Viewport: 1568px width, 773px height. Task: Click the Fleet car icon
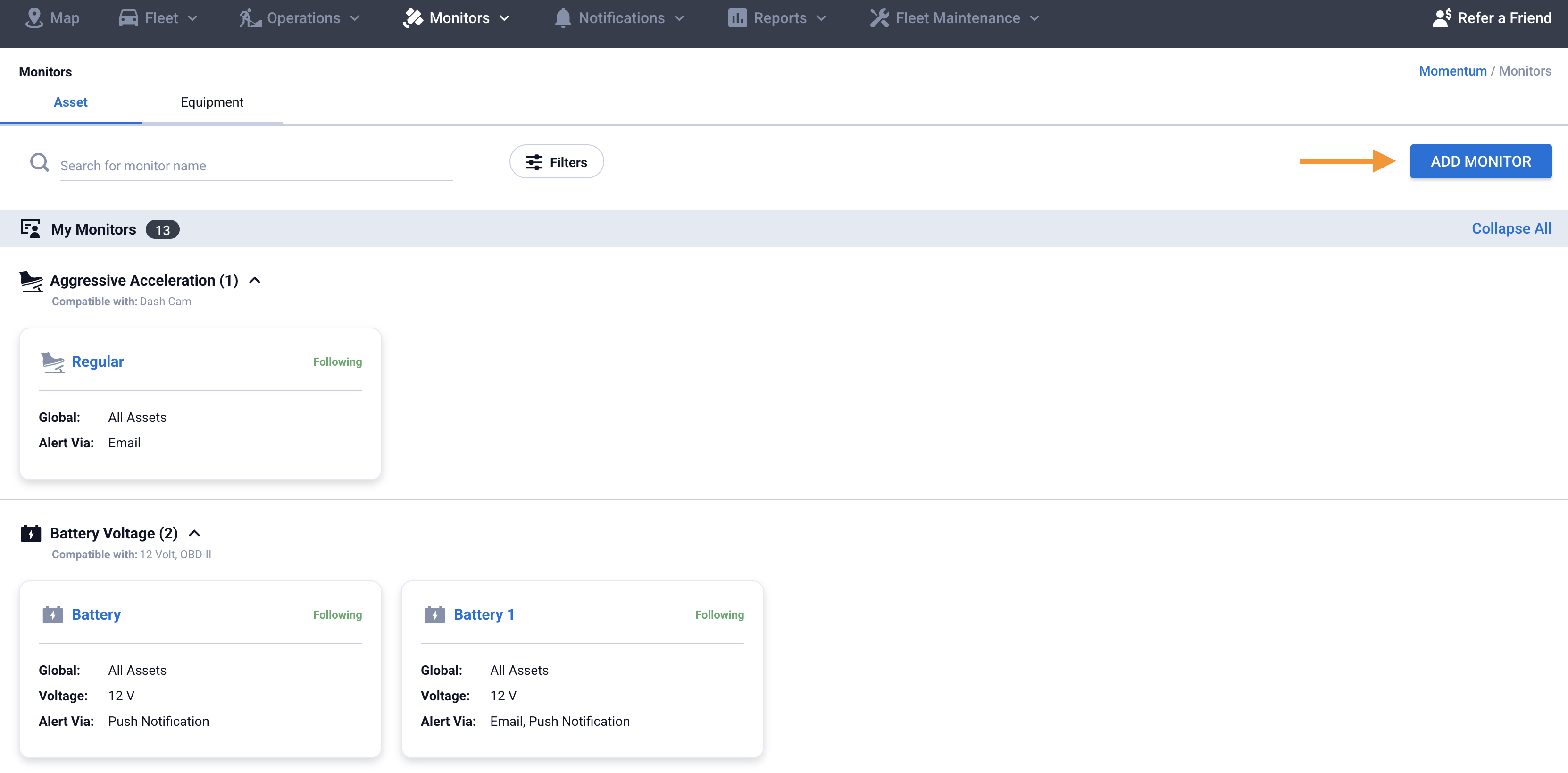click(128, 17)
